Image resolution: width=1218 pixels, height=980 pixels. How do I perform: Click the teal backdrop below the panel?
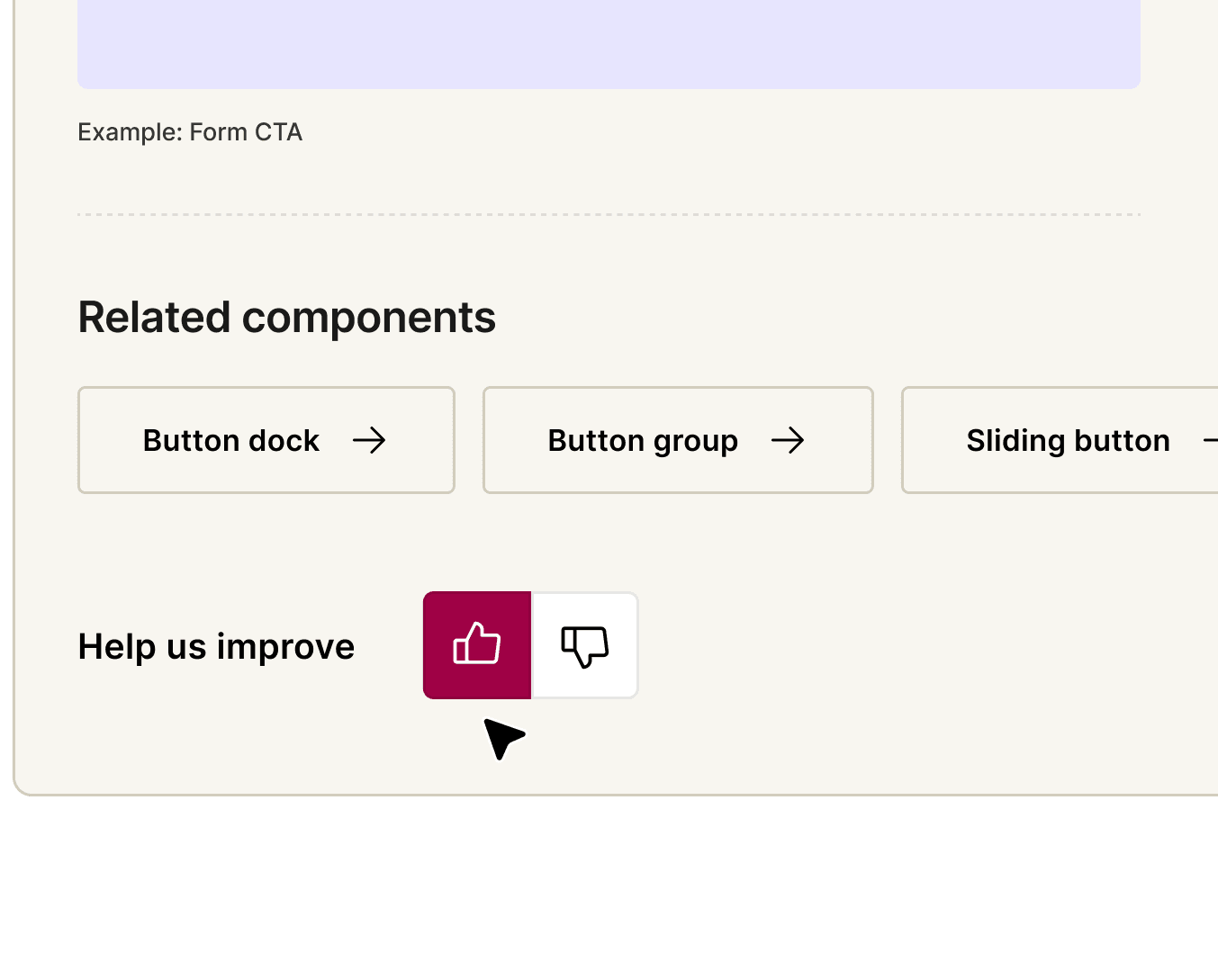point(609,891)
